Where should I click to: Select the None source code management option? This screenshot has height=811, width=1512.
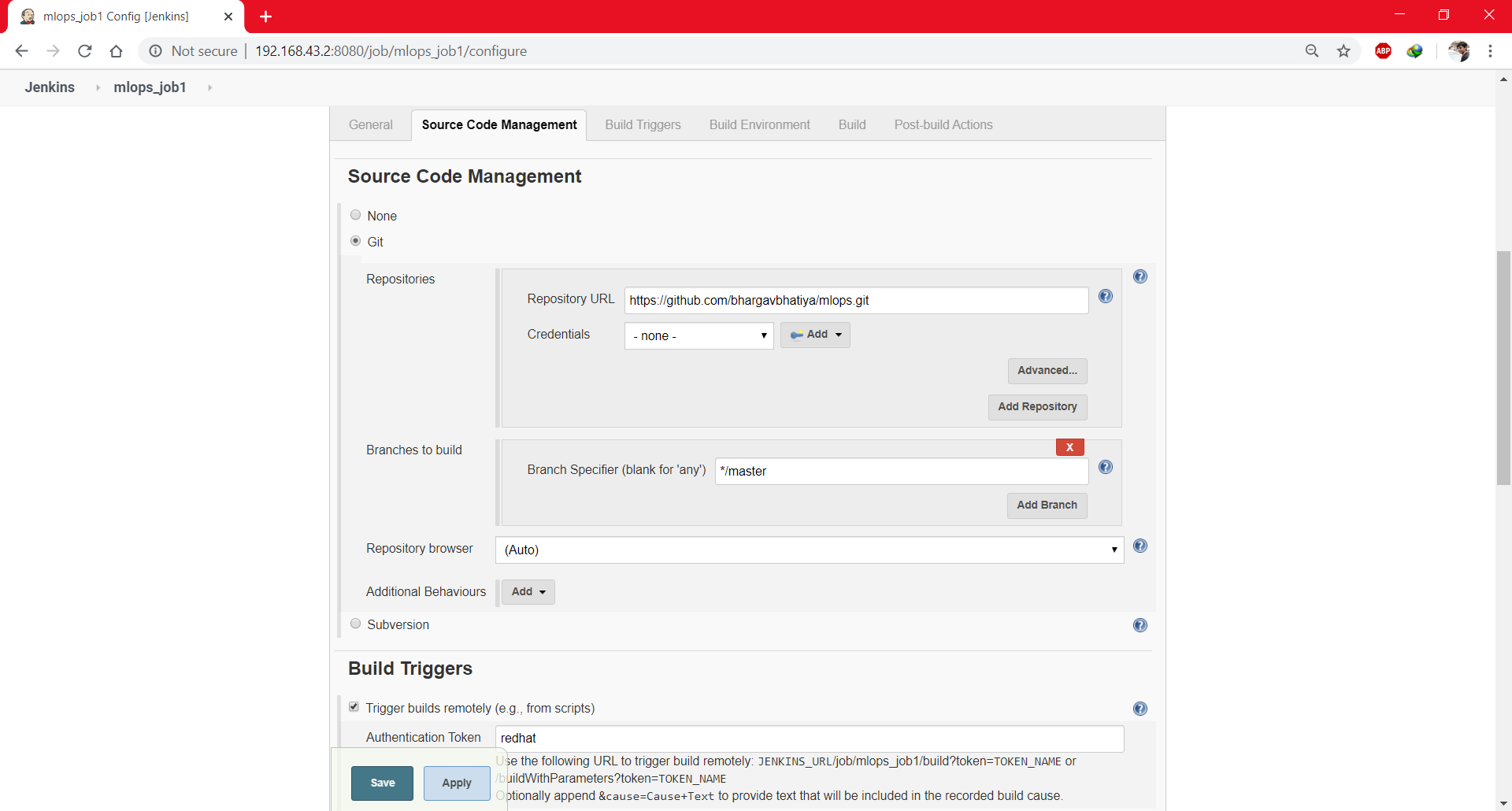click(355, 214)
